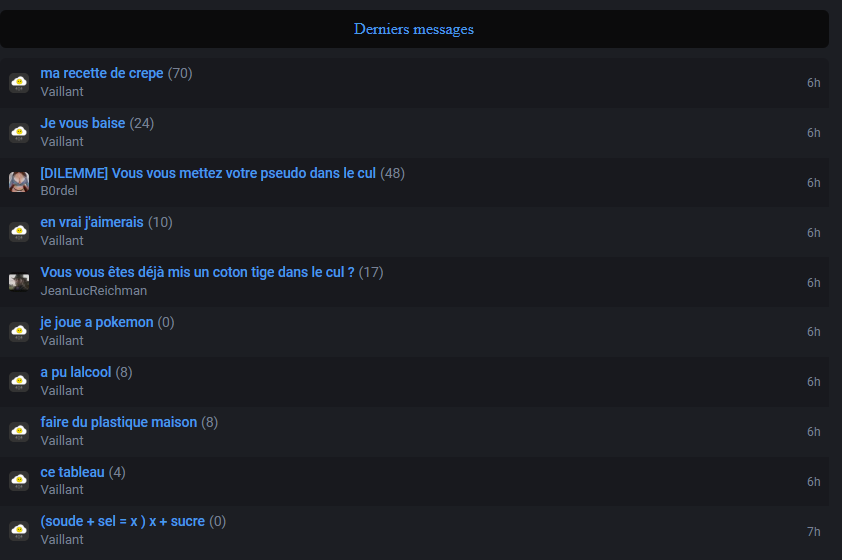Click the avatar beside "je joue a pokemon"
Viewport: 842px width, 560px height.
(x=19, y=331)
